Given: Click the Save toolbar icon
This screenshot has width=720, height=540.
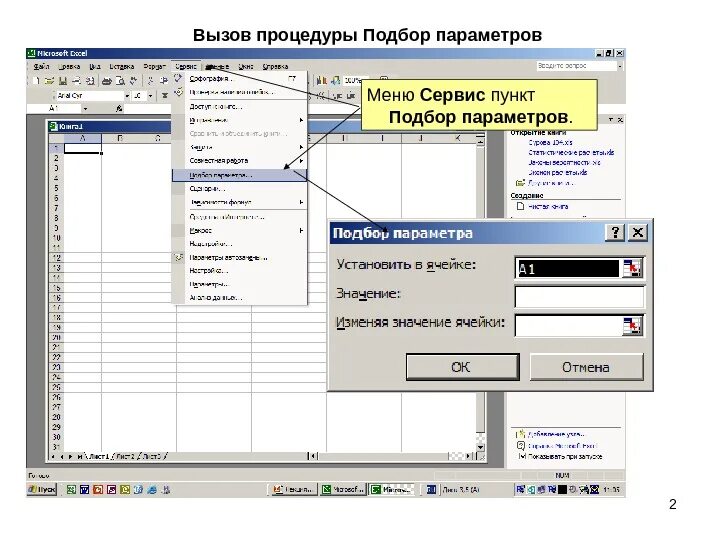Looking at the screenshot, I should 63,81.
